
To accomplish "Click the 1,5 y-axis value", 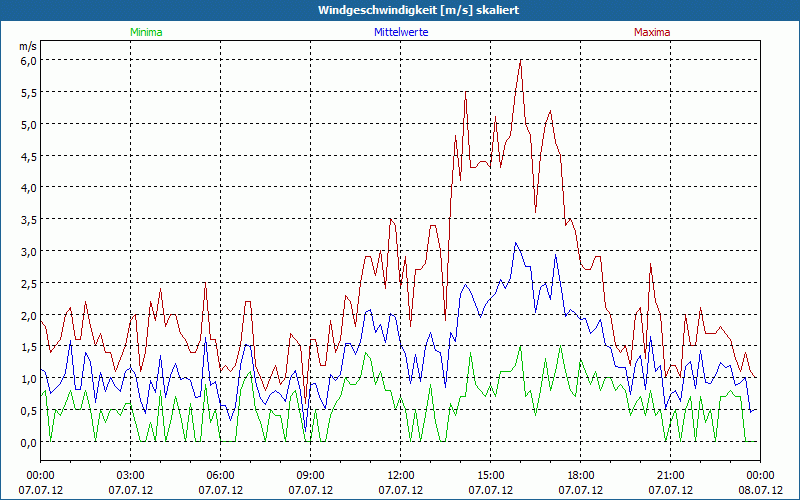I will coord(29,347).
